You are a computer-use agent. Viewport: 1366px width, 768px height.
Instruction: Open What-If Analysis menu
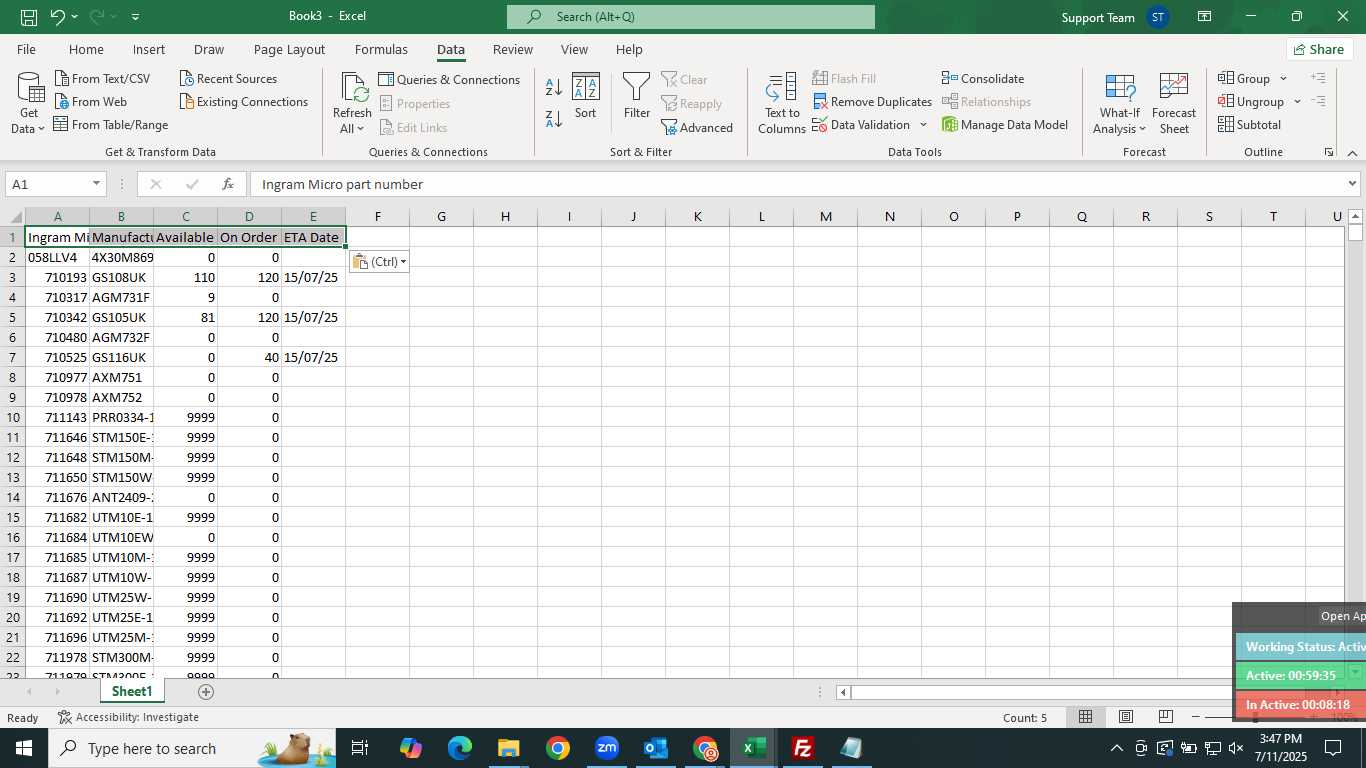1120,103
